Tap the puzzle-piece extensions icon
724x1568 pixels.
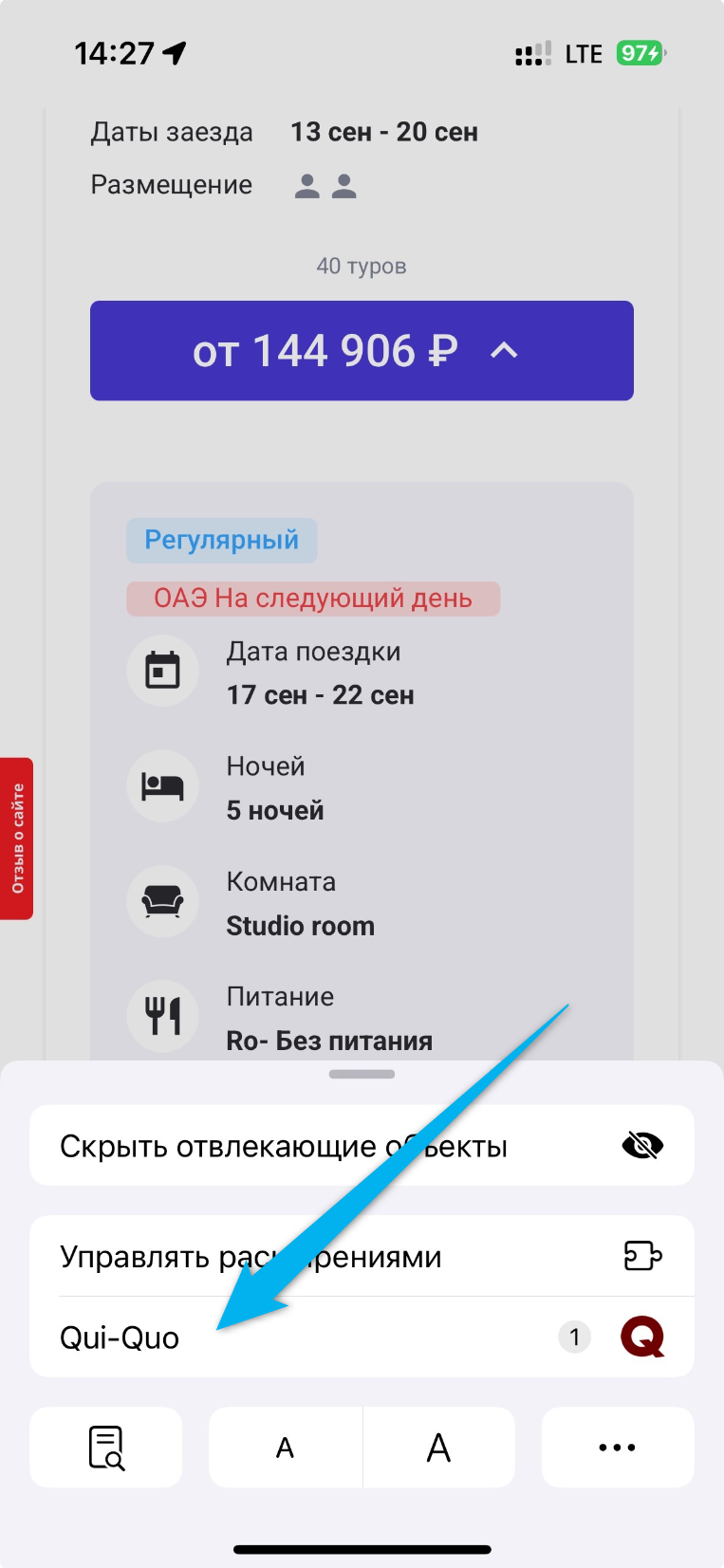[x=642, y=1256]
